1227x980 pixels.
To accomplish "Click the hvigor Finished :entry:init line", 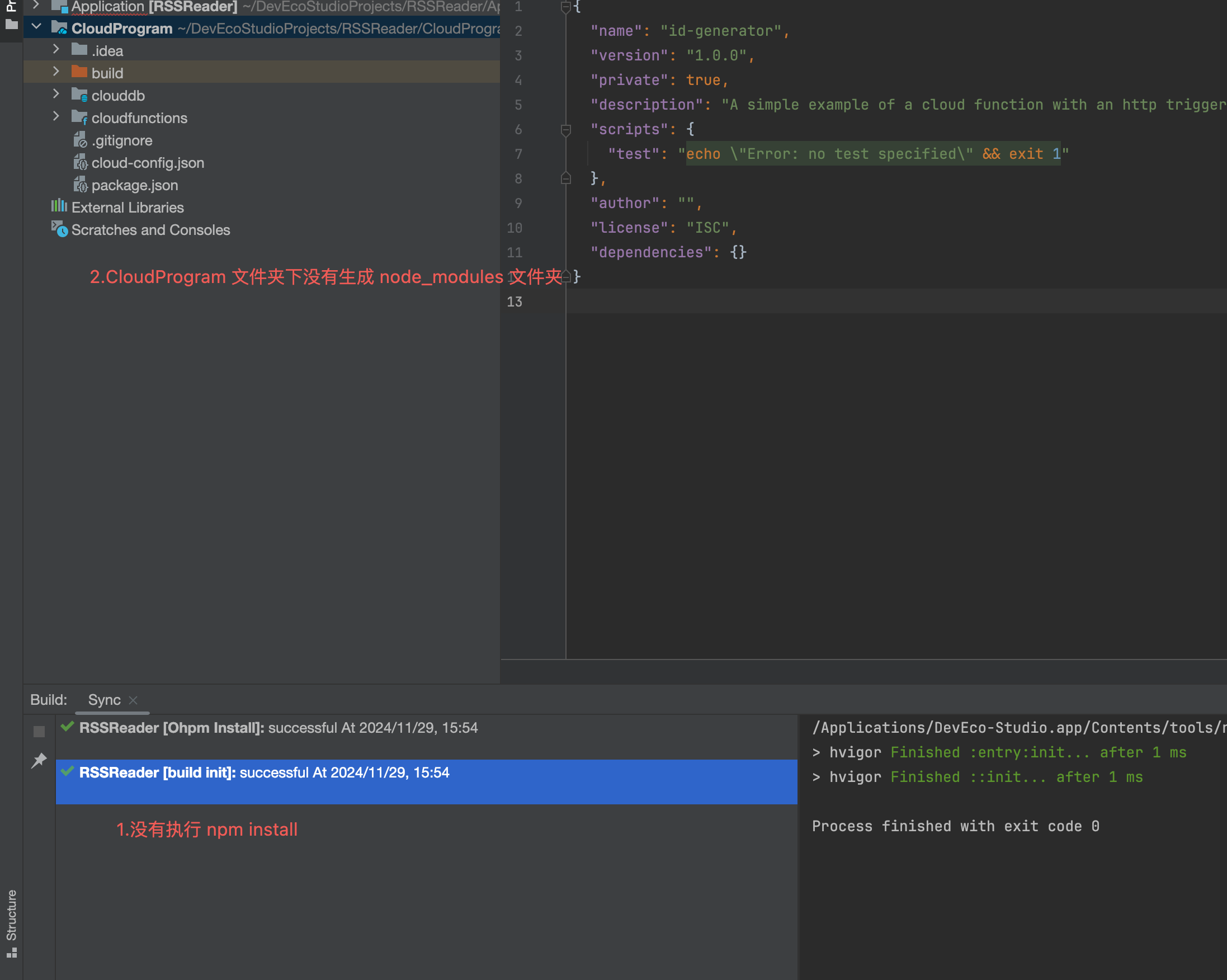I will [999, 752].
